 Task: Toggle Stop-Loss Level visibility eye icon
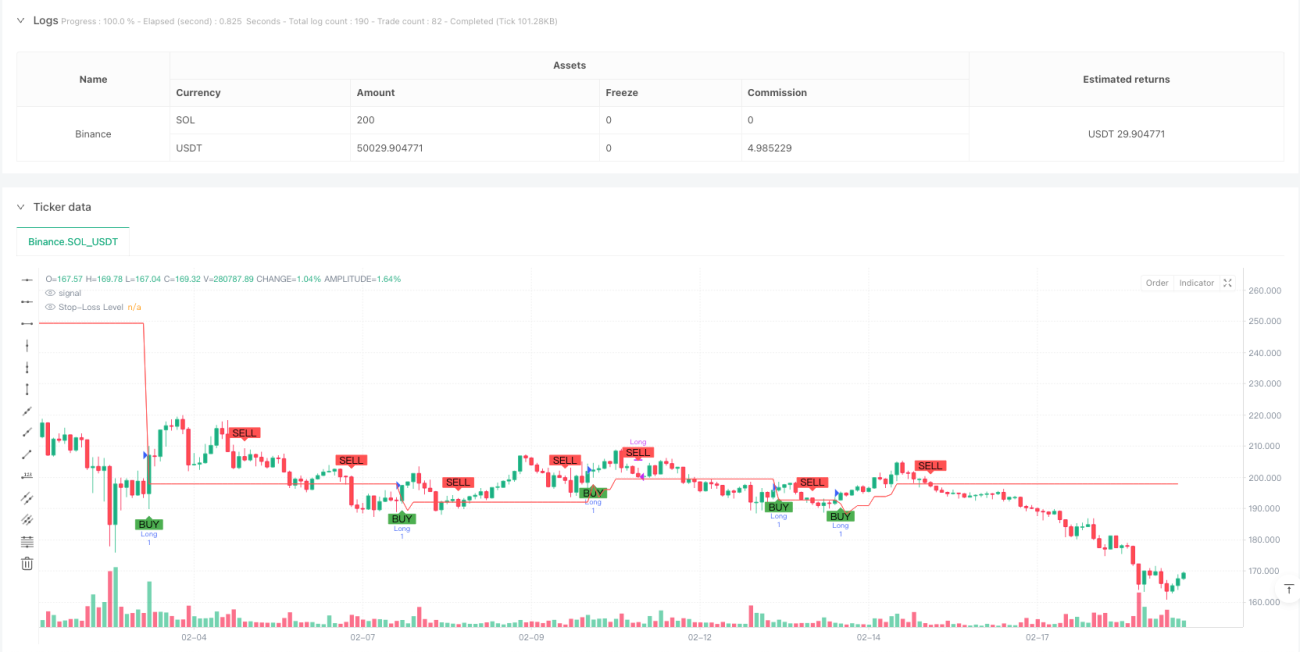coord(50,307)
